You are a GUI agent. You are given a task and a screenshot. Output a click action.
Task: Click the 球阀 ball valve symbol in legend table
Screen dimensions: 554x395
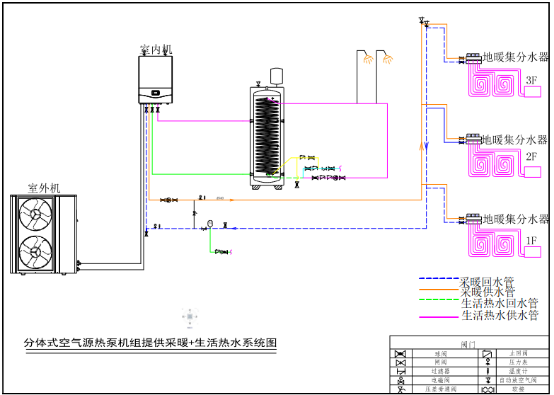(x=401, y=353)
